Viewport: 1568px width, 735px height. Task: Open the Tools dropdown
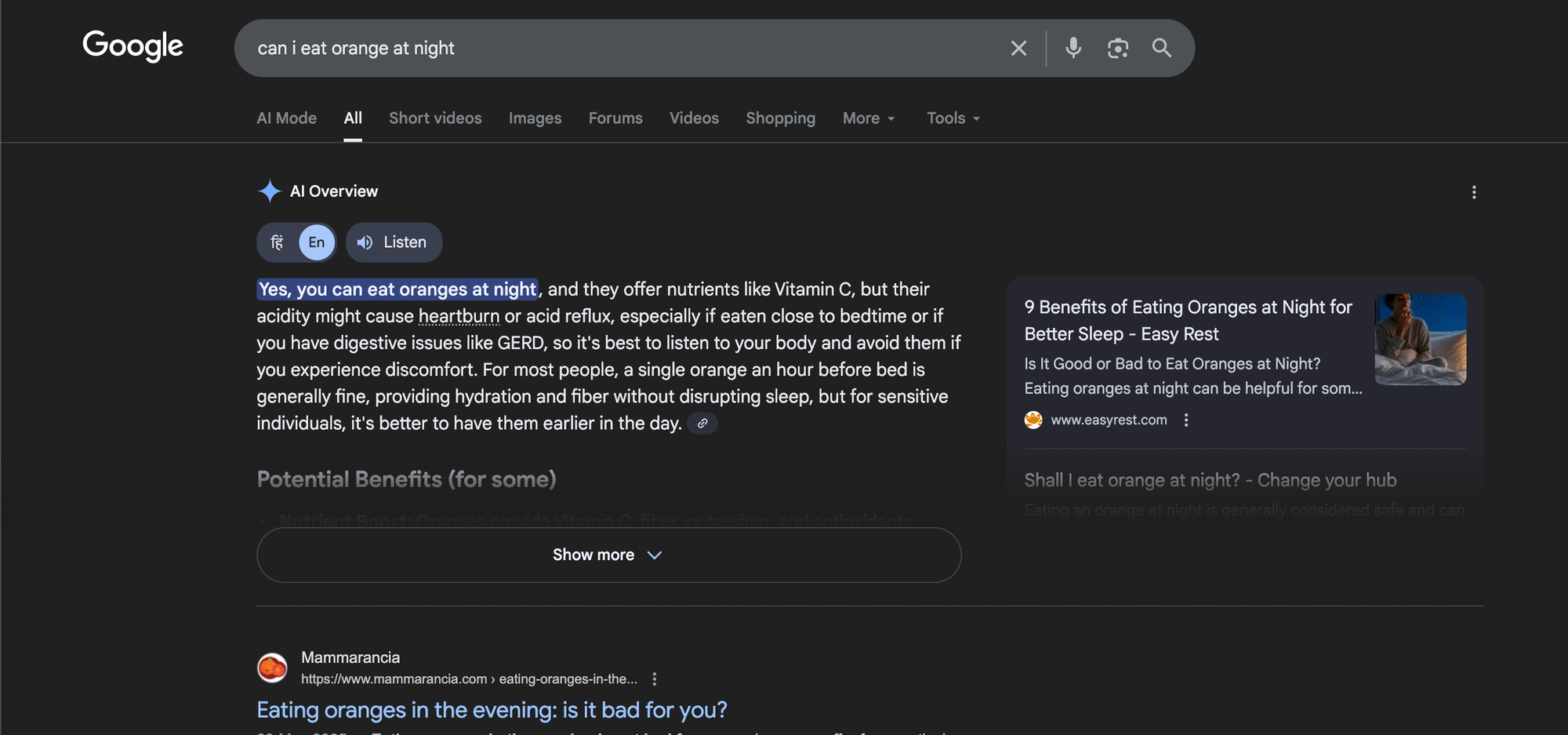click(x=953, y=118)
